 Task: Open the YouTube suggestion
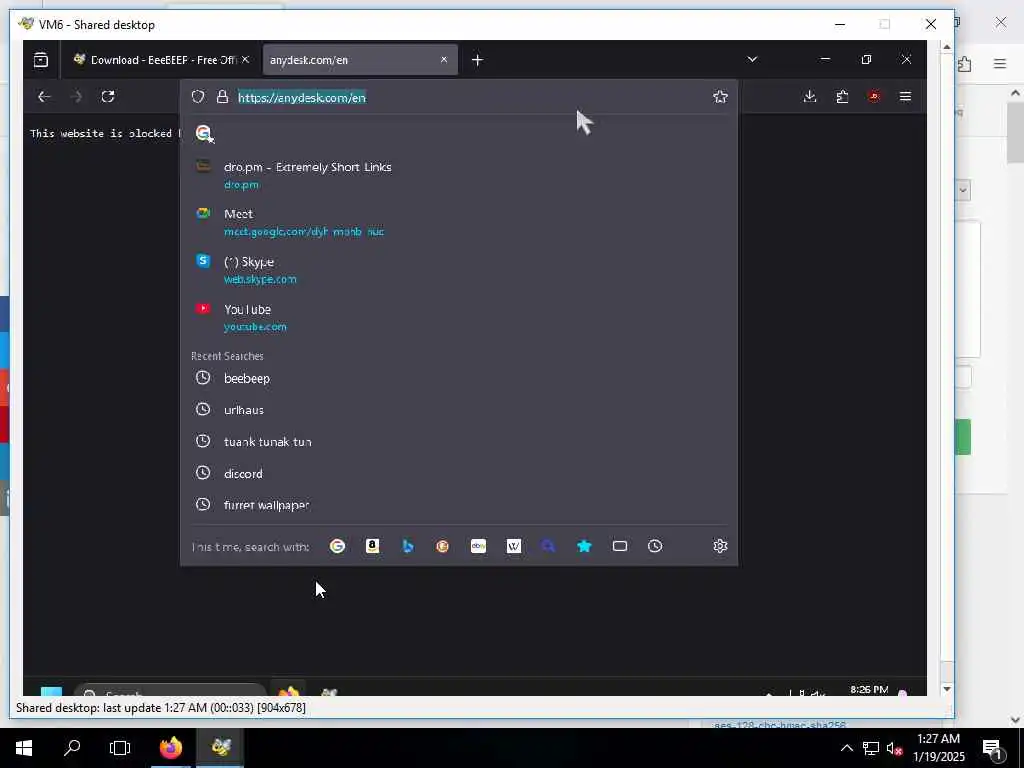[x=459, y=317]
